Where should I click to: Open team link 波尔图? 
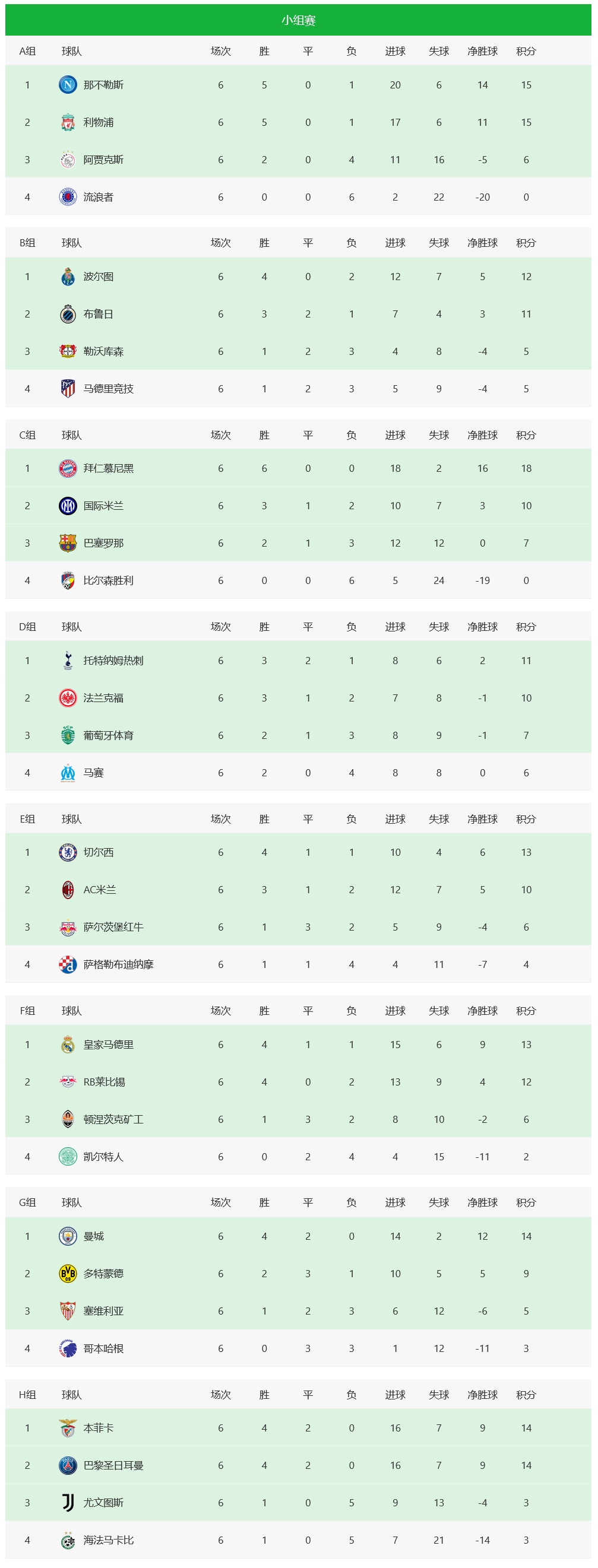click(x=99, y=277)
